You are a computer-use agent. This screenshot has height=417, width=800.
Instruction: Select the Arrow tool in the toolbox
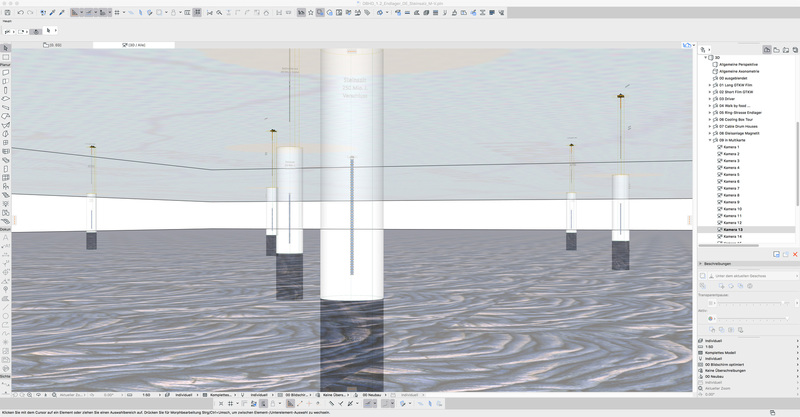(x=6, y=48)
